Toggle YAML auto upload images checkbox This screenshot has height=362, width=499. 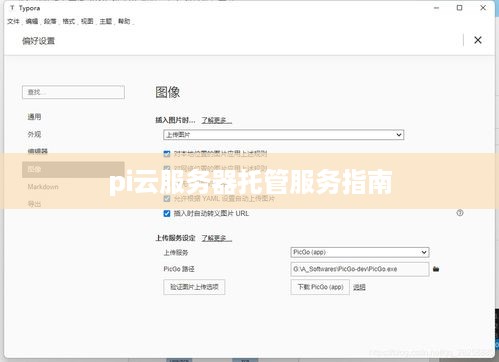(x=167, y=199)
